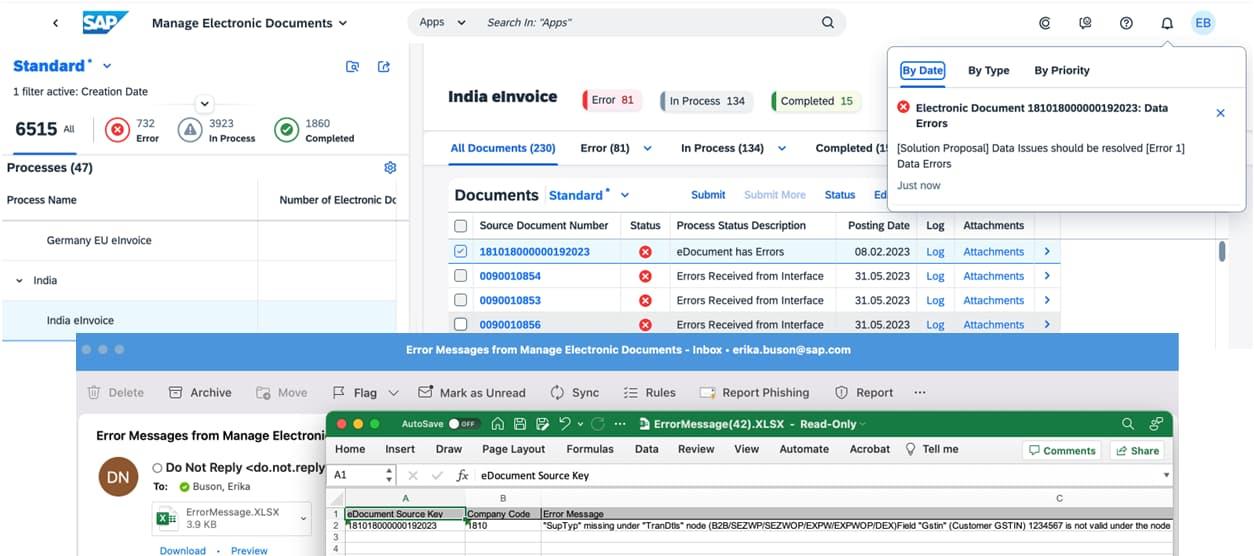Click Rules in the mail toolbar

click(649, 393)
